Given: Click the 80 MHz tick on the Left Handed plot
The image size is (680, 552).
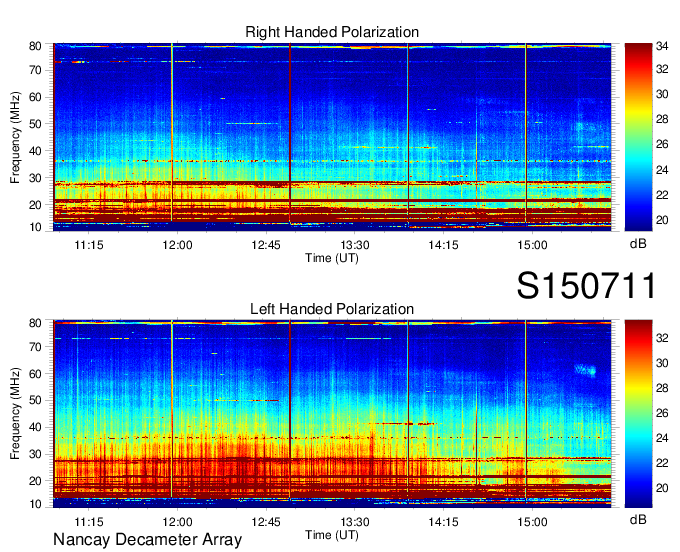Looking at the screenshot, I should click(35, 323).
